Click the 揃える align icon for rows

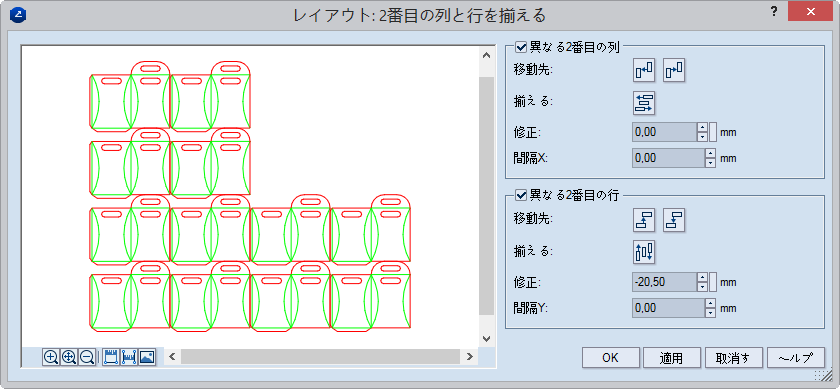(644, 251)
